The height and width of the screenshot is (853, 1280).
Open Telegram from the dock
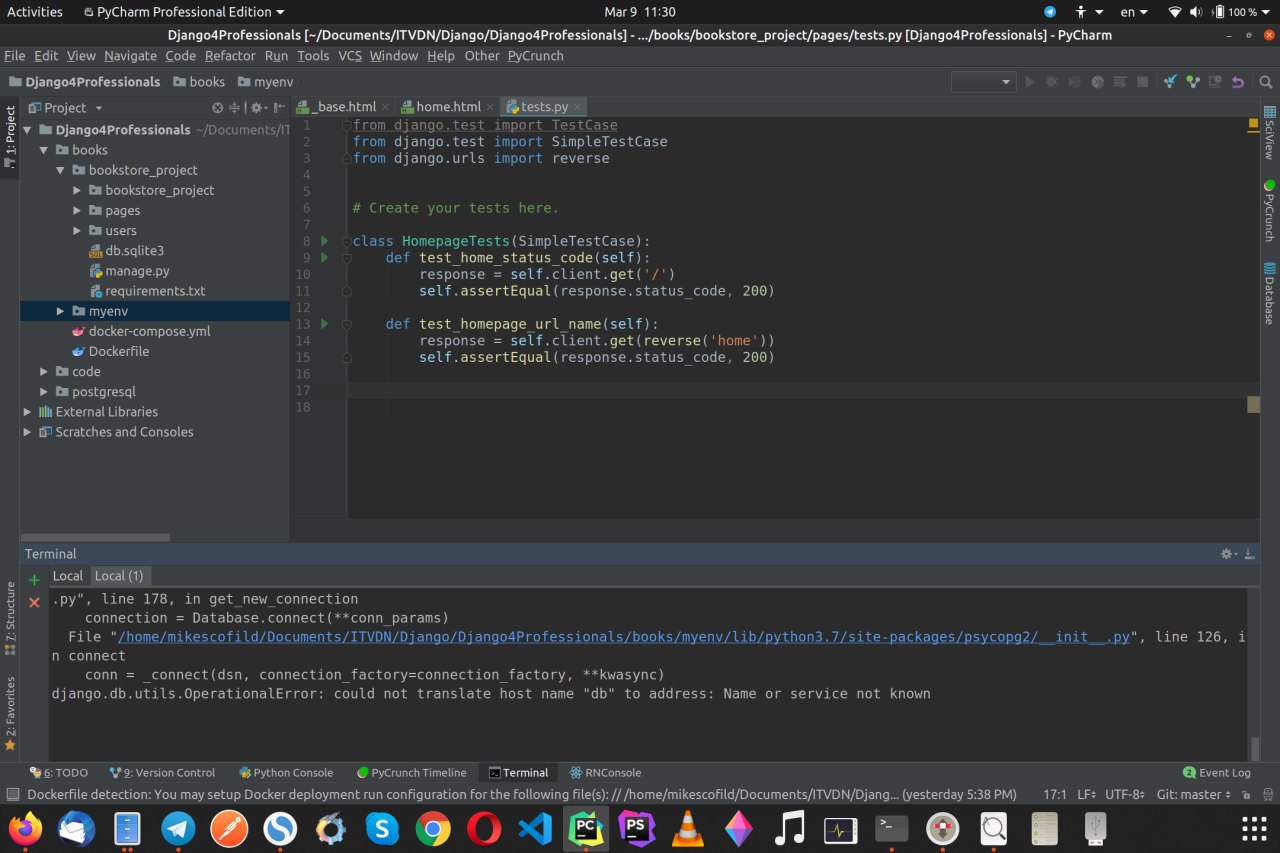tap(179, 828)
